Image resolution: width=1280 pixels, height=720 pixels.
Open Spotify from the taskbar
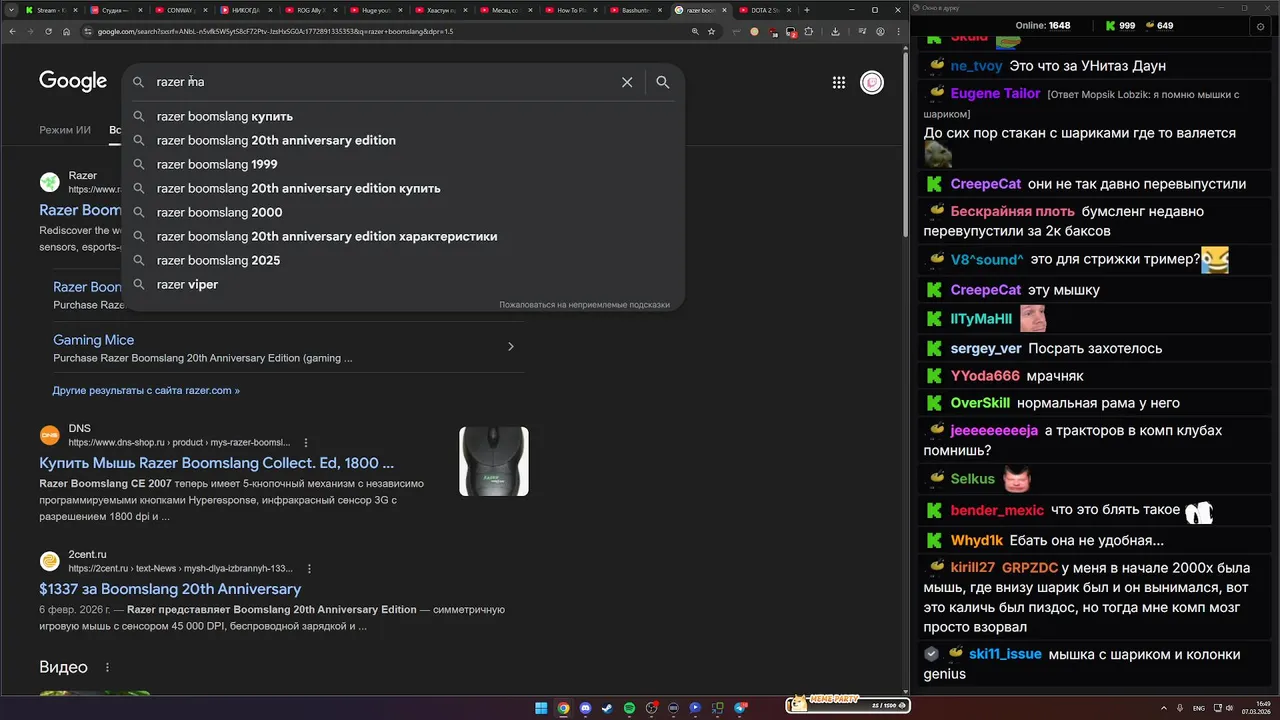click(x=629, y=708)
